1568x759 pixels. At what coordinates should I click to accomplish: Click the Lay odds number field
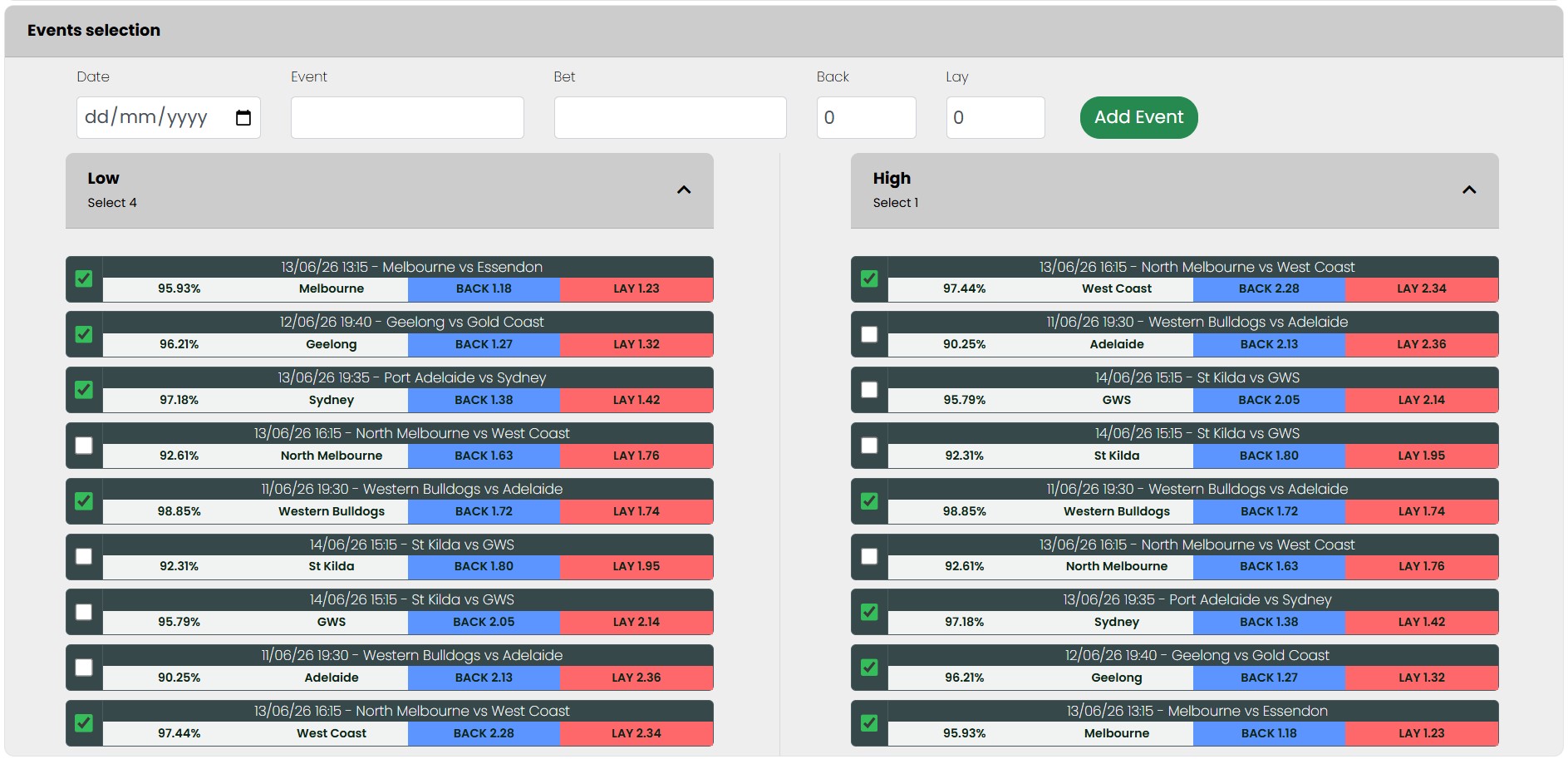click(995, 117)
